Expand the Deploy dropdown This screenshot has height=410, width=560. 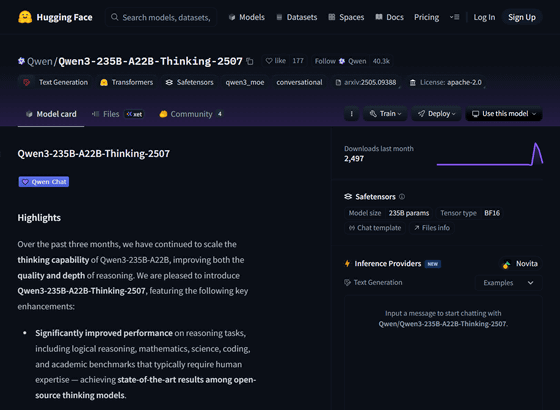click(436, 114)
